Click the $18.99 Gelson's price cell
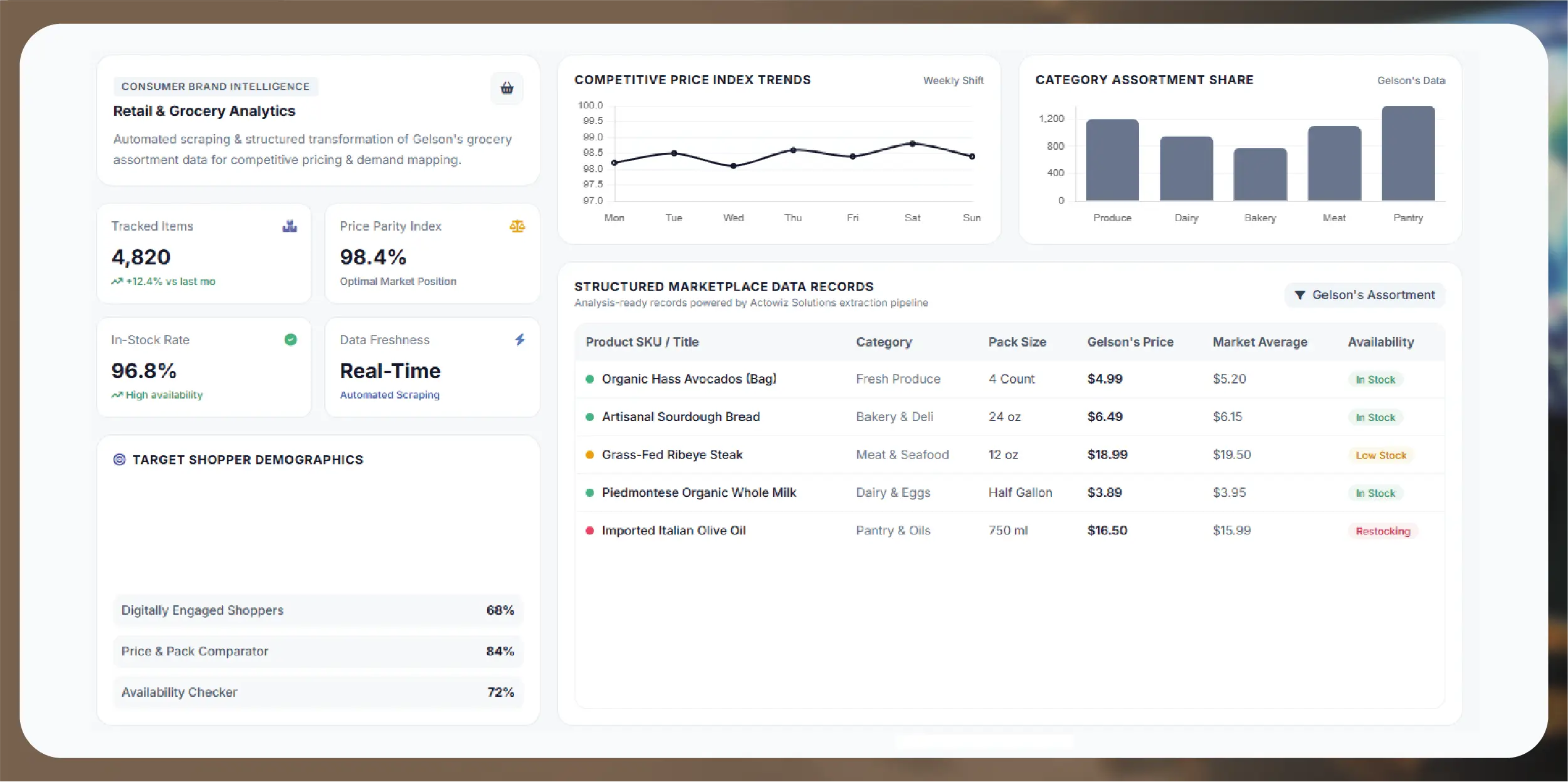Viewport: 1568px width, 782px height. pos(1107,455)
